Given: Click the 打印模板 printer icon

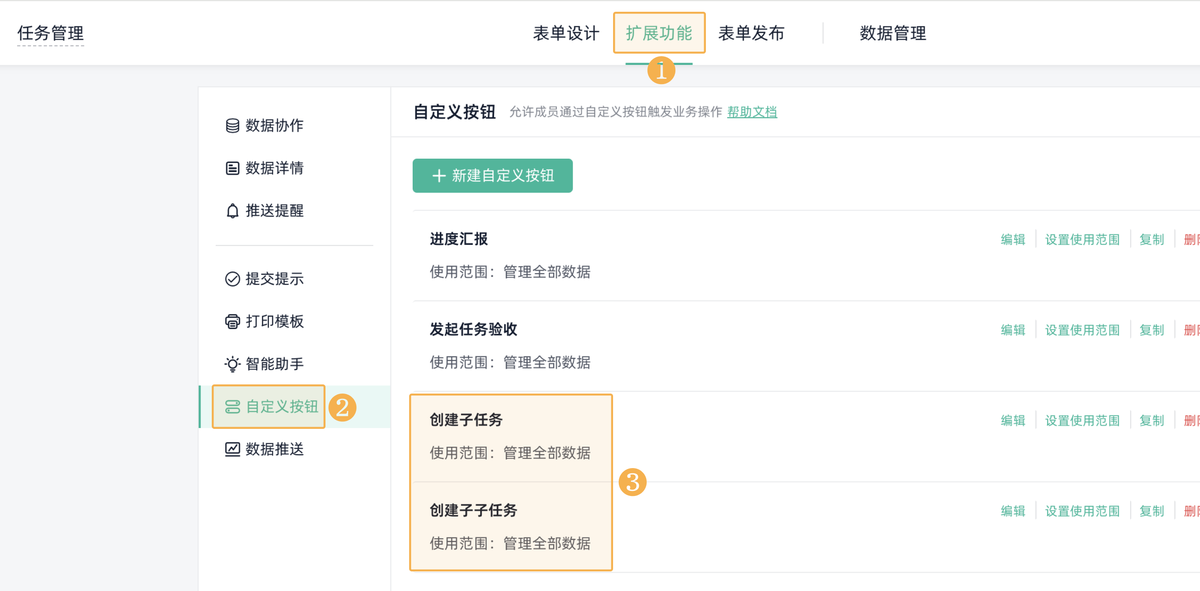Looking at the screenshot, I should click(x=233, y=322).
